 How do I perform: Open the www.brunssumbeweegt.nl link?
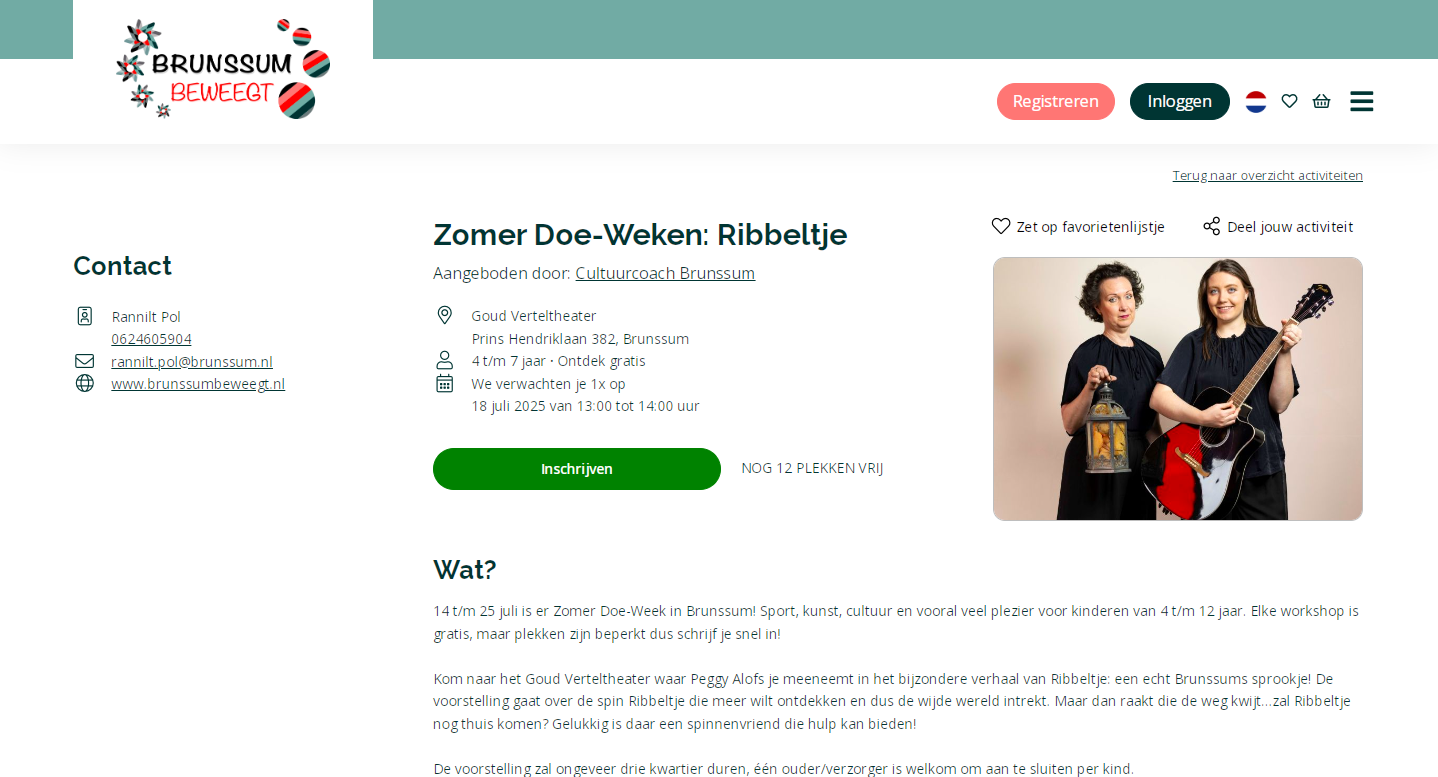tap(198, 383)
